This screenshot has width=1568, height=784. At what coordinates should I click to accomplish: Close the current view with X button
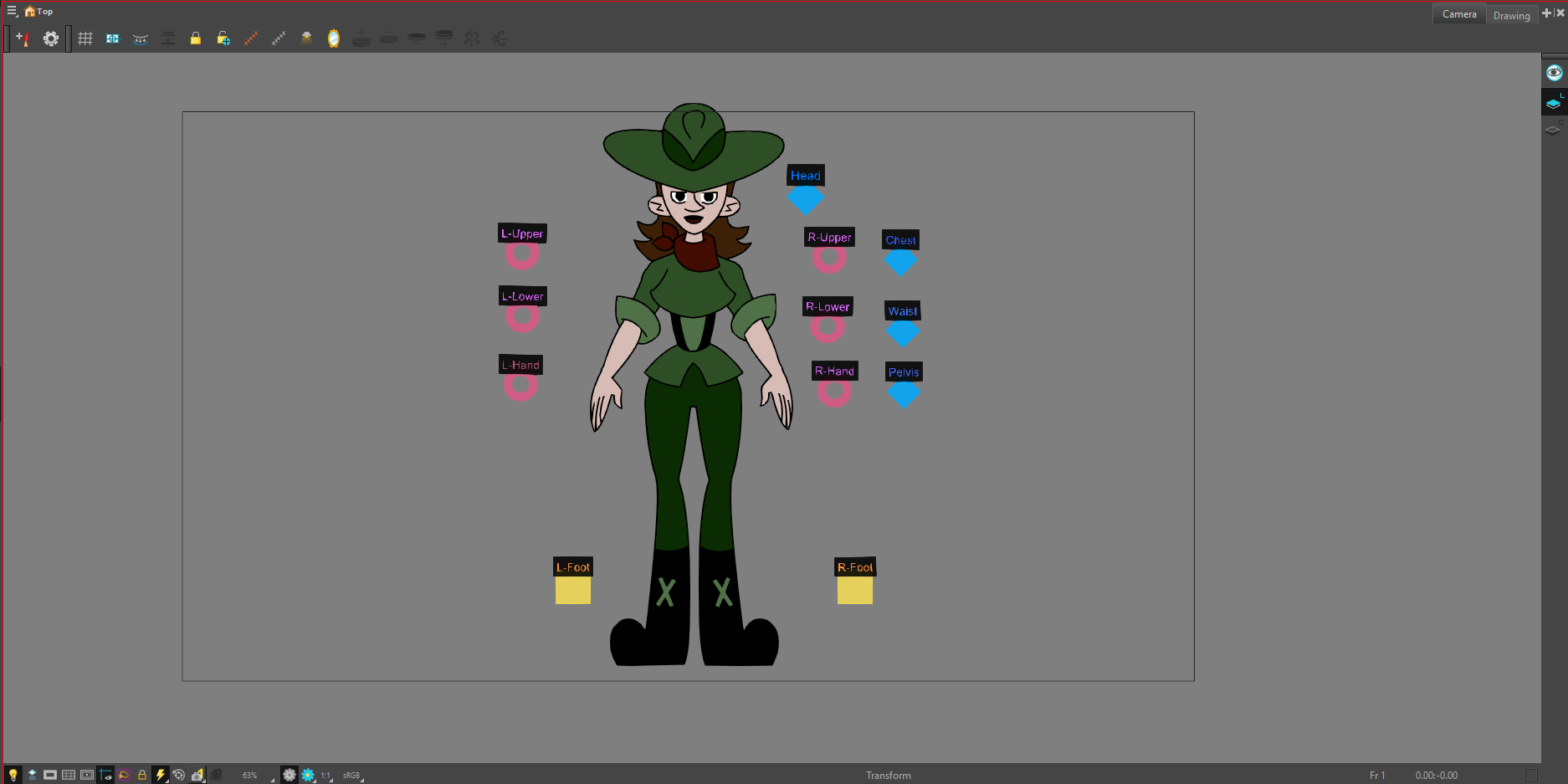(1560, 13)
